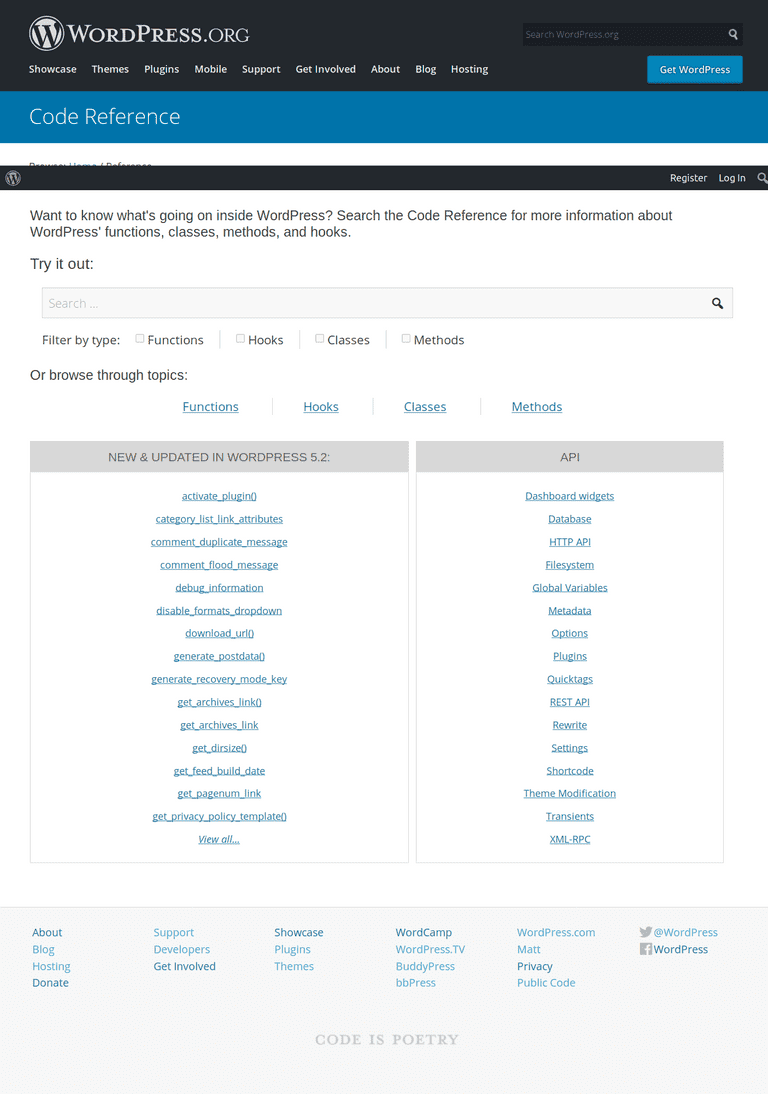Check the Hooks filter checkbox
Image resolution: width=768 pixels, height=1094 pixels.
(x=240, y=338)
